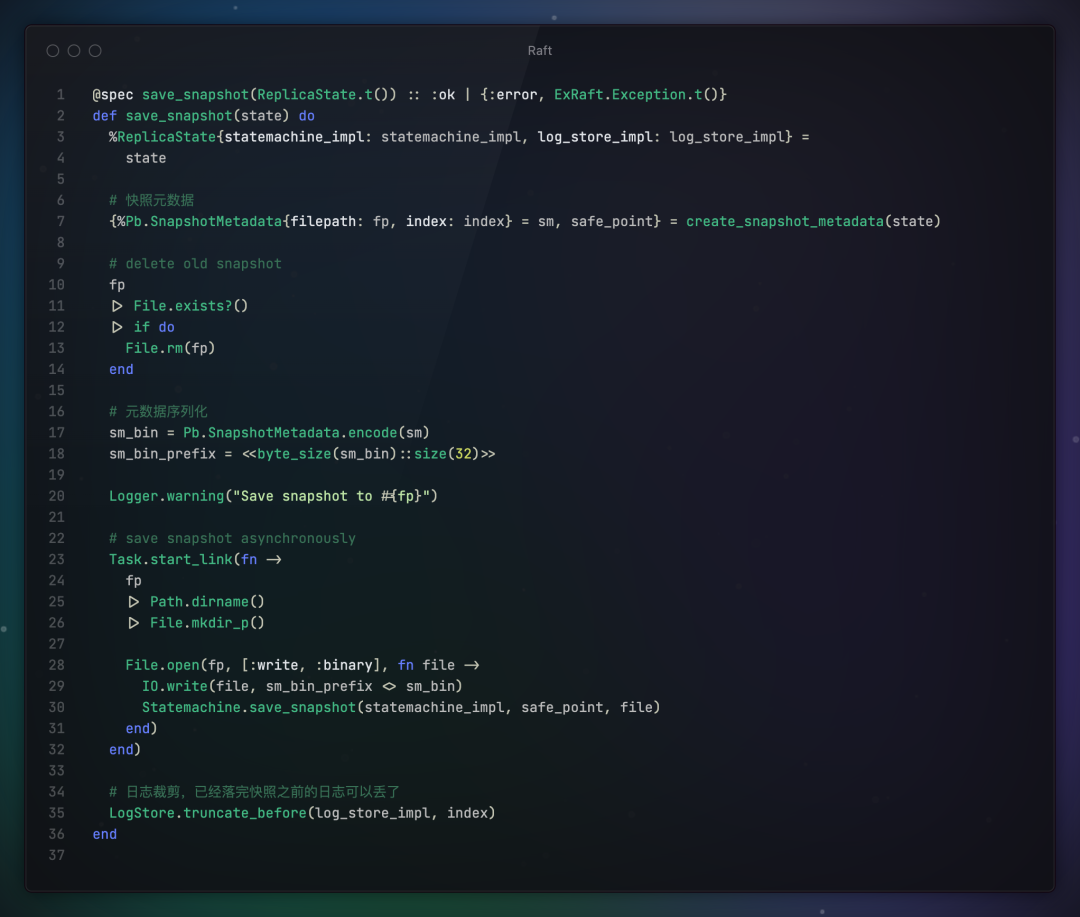This screenshot has width=1080, height=917.
Task: Click the "byte_size" function name
Action: click(x=294, y=454)
